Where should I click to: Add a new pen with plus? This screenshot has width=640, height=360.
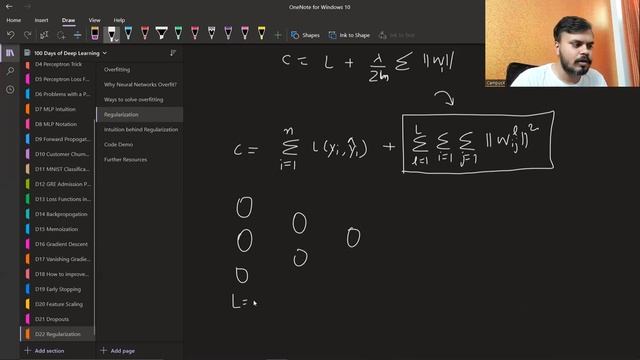(278, 36)
